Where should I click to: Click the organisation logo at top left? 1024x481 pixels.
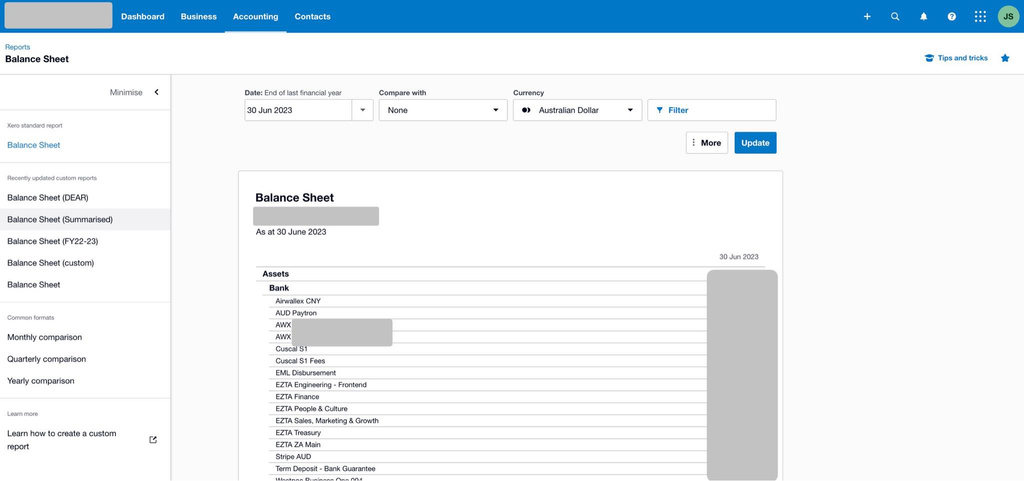pyautogui.click(x=58, y=16)
